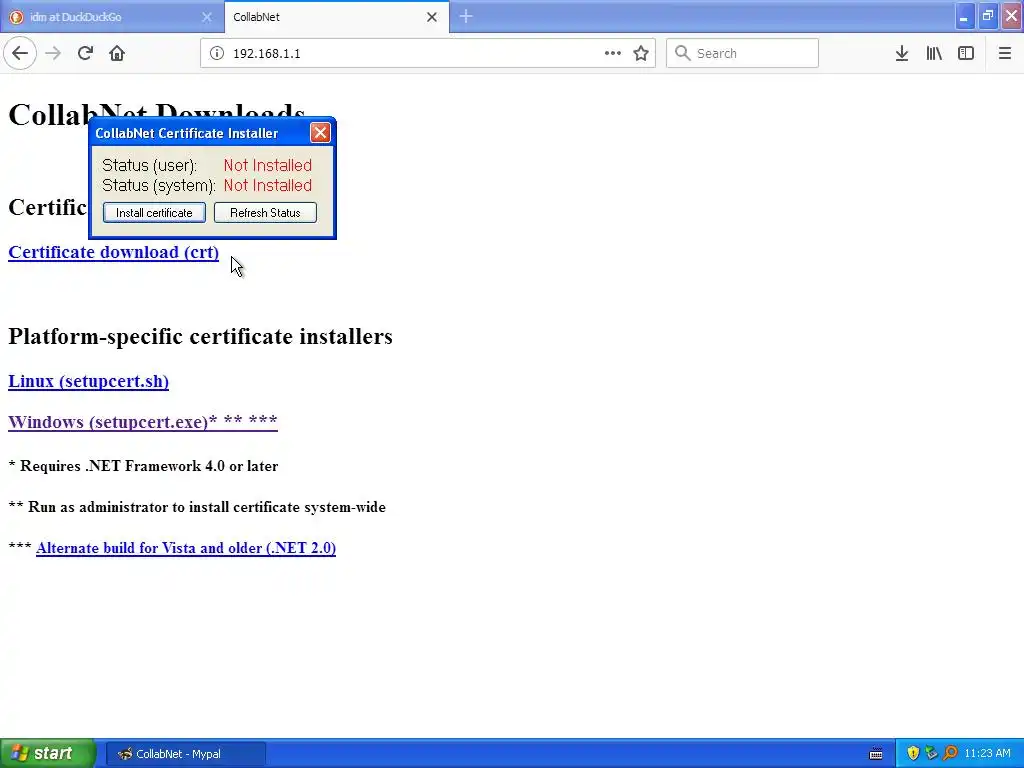Click the network connection tray icon

point(931,754)
